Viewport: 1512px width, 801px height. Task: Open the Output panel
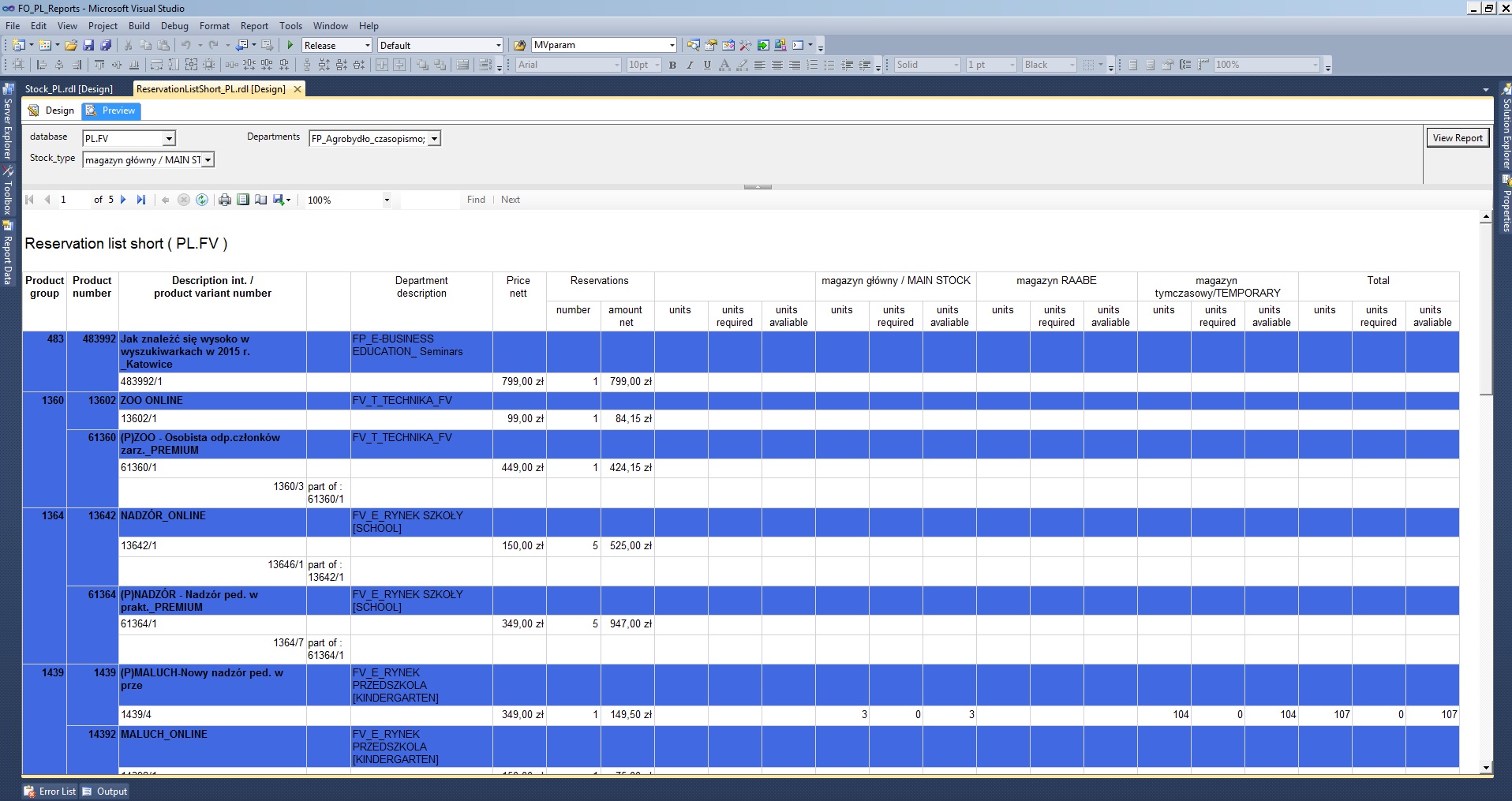tap(105, 792)
